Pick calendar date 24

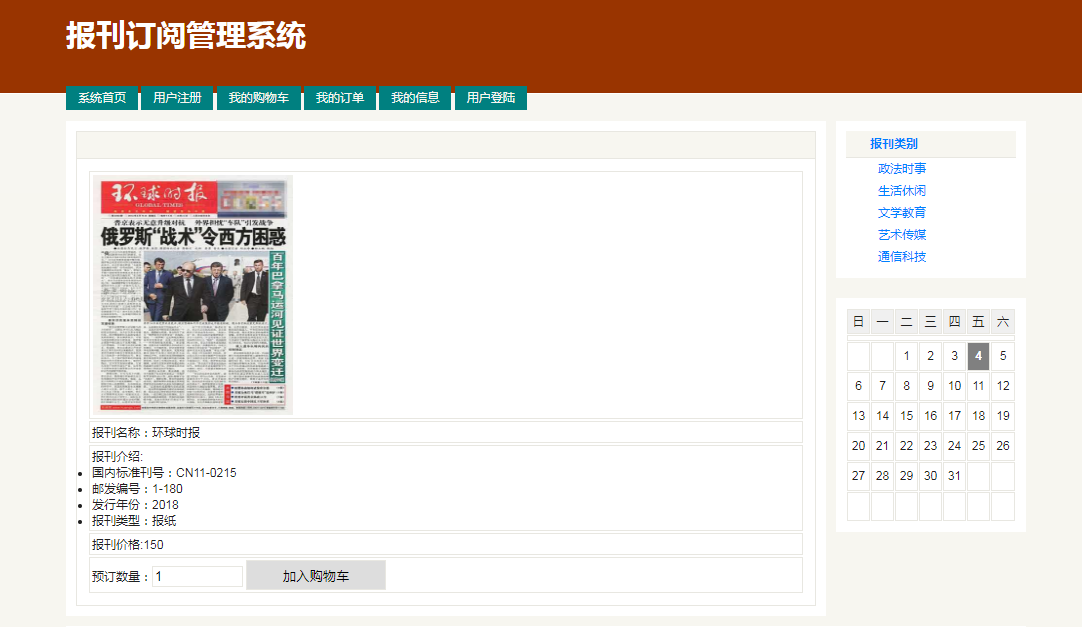[x=954, y=446]
